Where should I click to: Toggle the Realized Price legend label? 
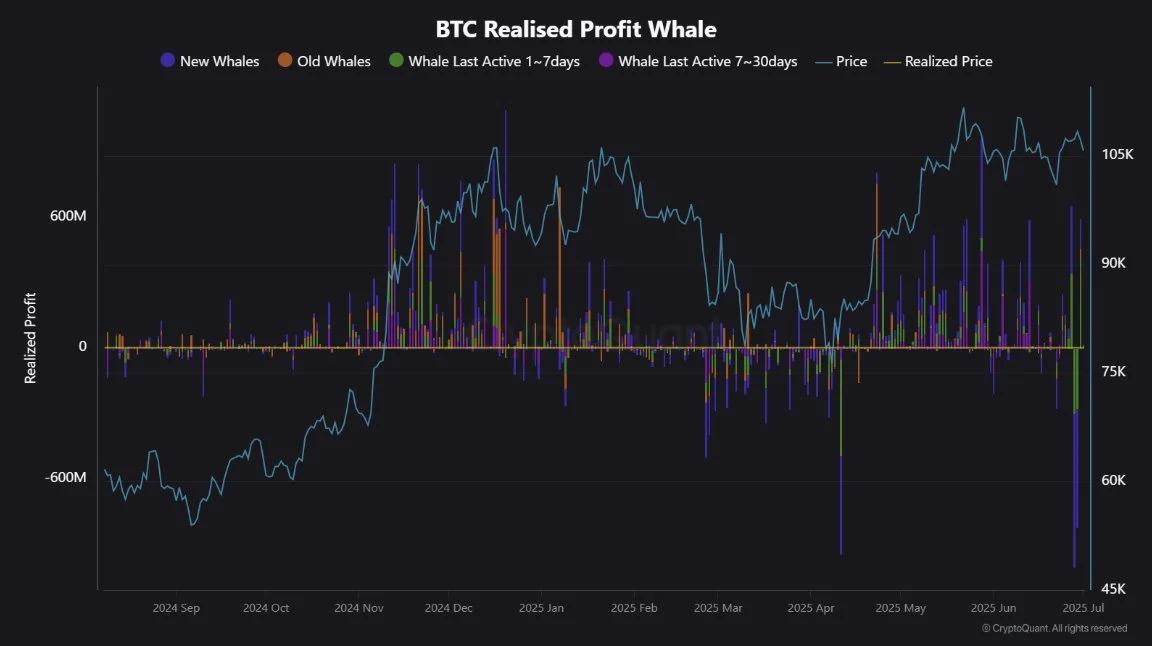pos(948,62)
